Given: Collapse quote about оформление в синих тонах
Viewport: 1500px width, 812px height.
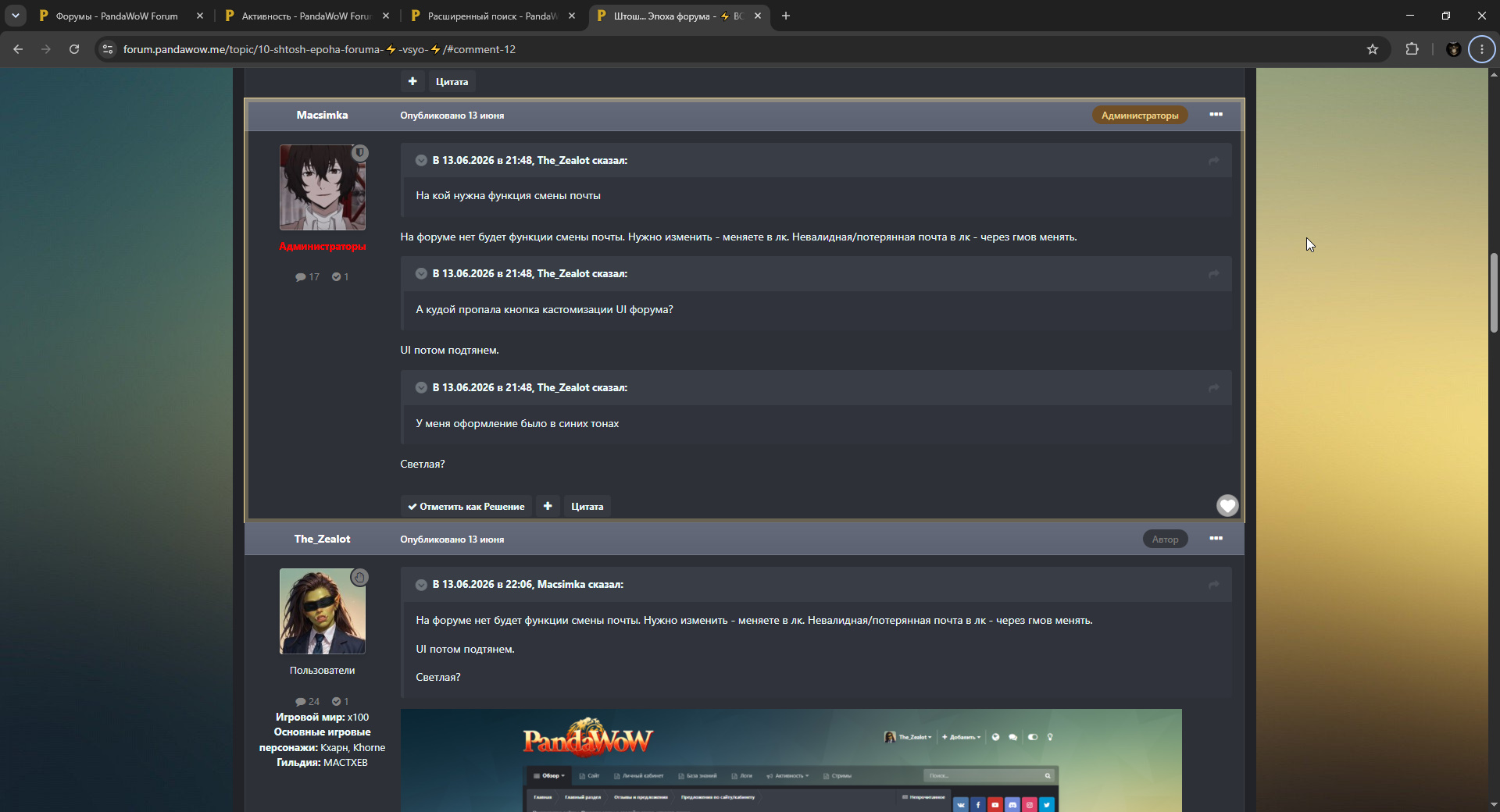Looking at the screenshot, I should pyautogui.click(x=421, y=388).
